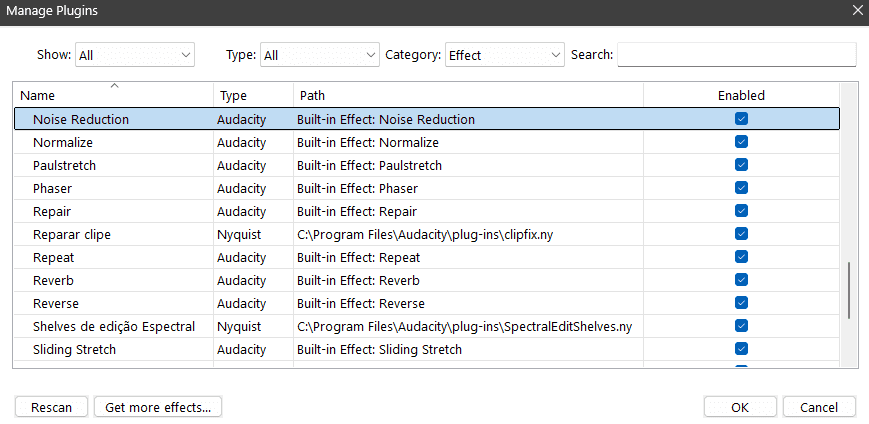Click the vertical scrollbar thumb in plugin list

[848, 290]
